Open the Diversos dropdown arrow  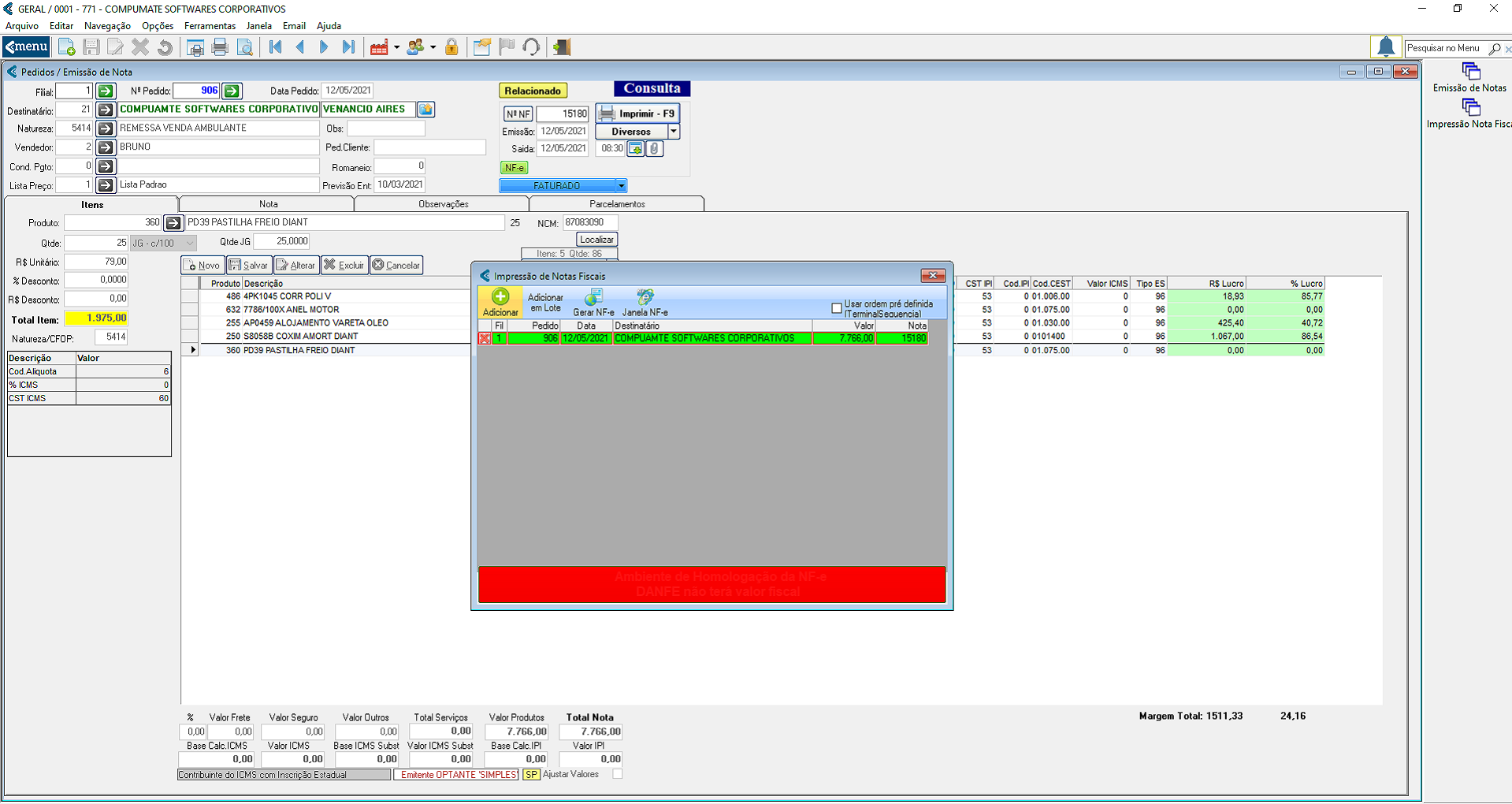674,132
